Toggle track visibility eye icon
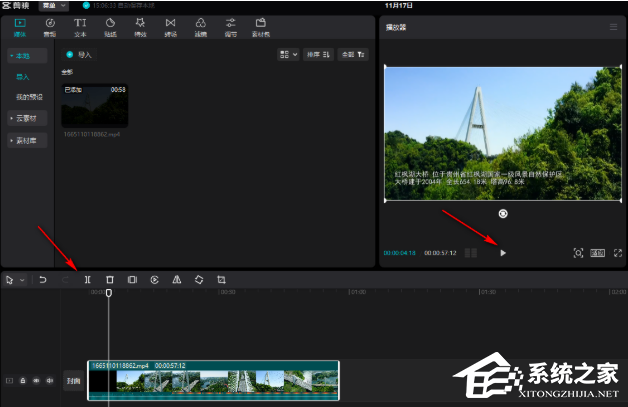This screenshot has width=628, height=407. pos(36,381)
